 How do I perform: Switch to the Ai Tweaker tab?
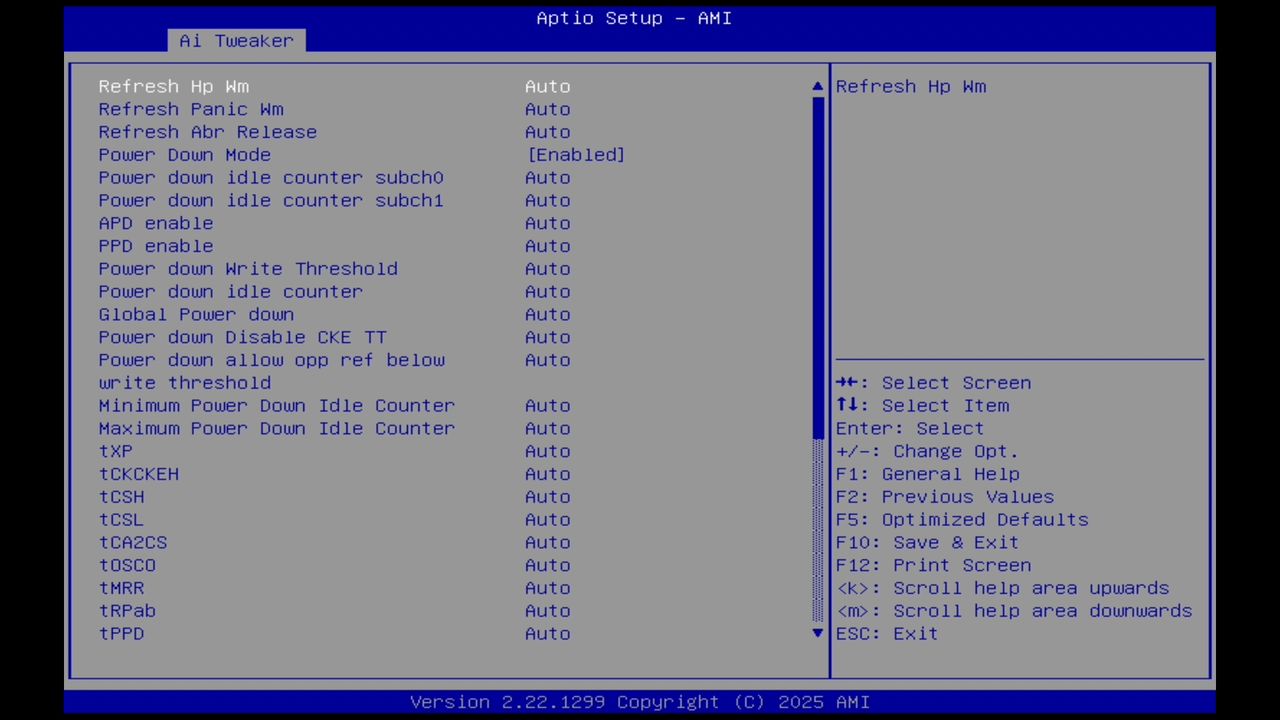(x=236, y=40)
